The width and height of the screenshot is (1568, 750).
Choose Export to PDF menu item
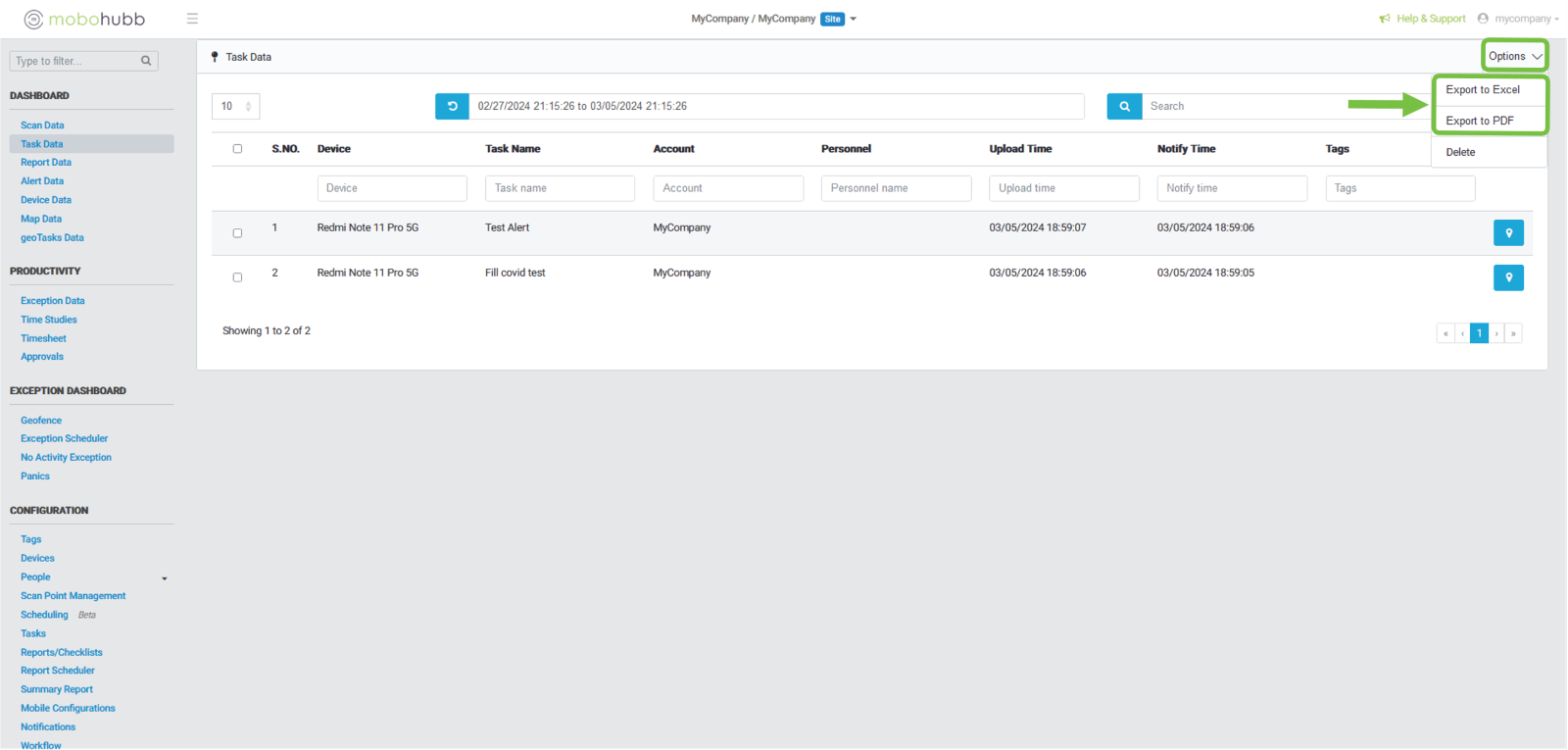coord(1480,121)
